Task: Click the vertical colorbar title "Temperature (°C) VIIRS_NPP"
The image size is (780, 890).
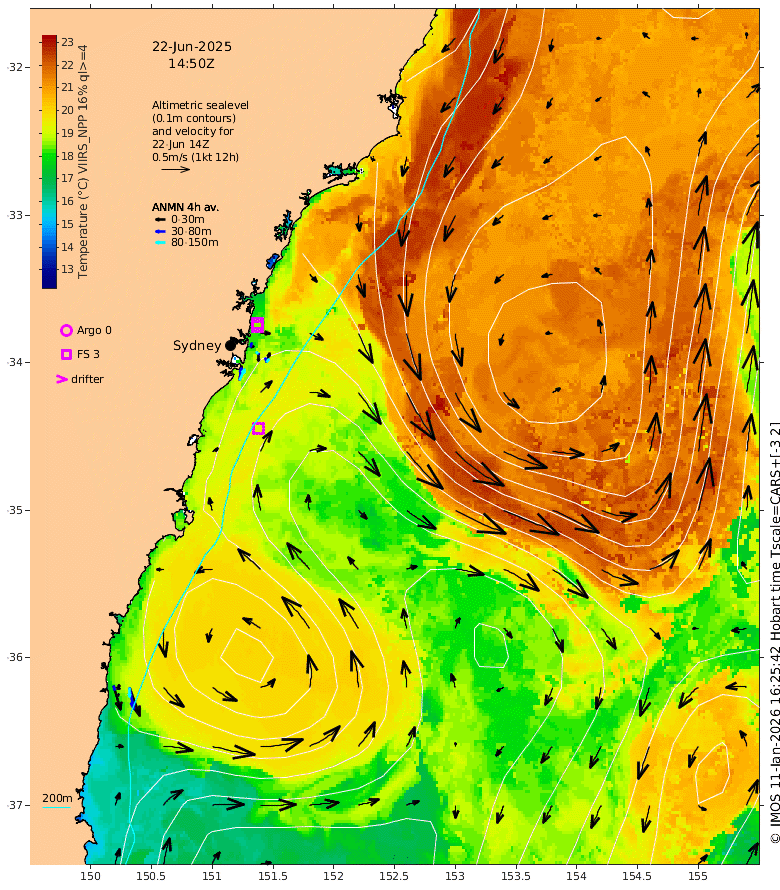Action: coord(83,184)
